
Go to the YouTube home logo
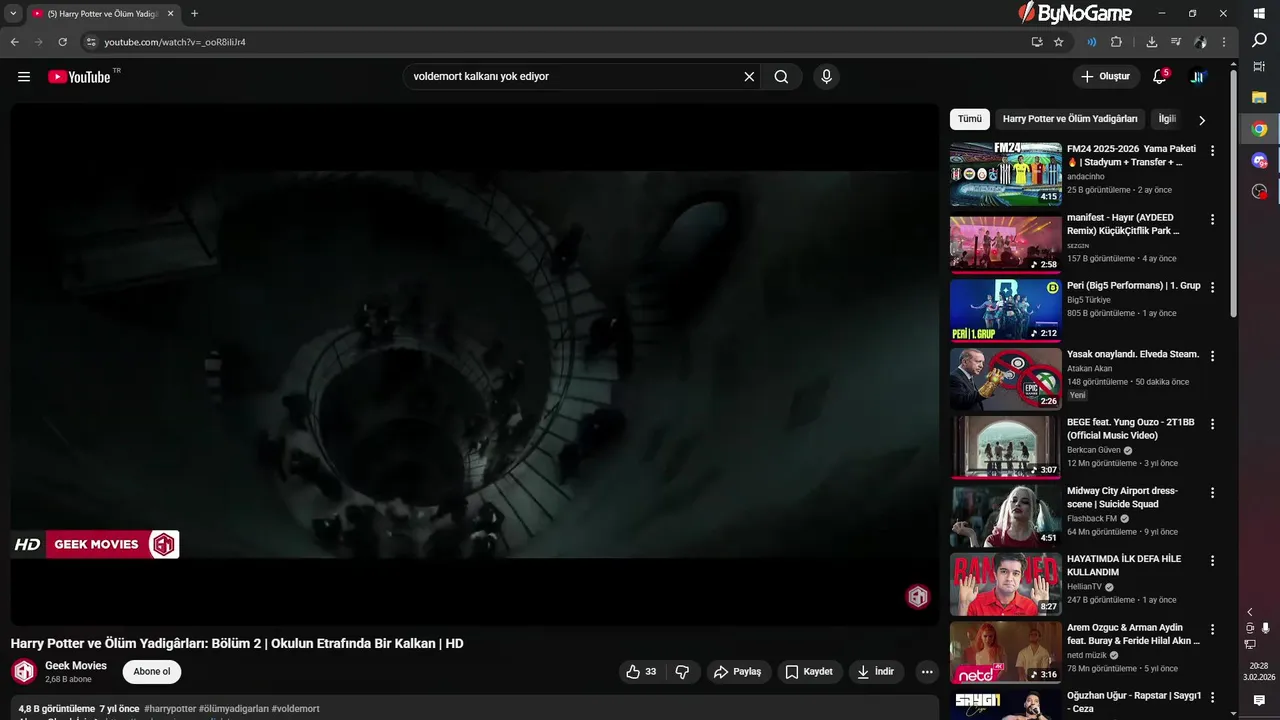79,77
